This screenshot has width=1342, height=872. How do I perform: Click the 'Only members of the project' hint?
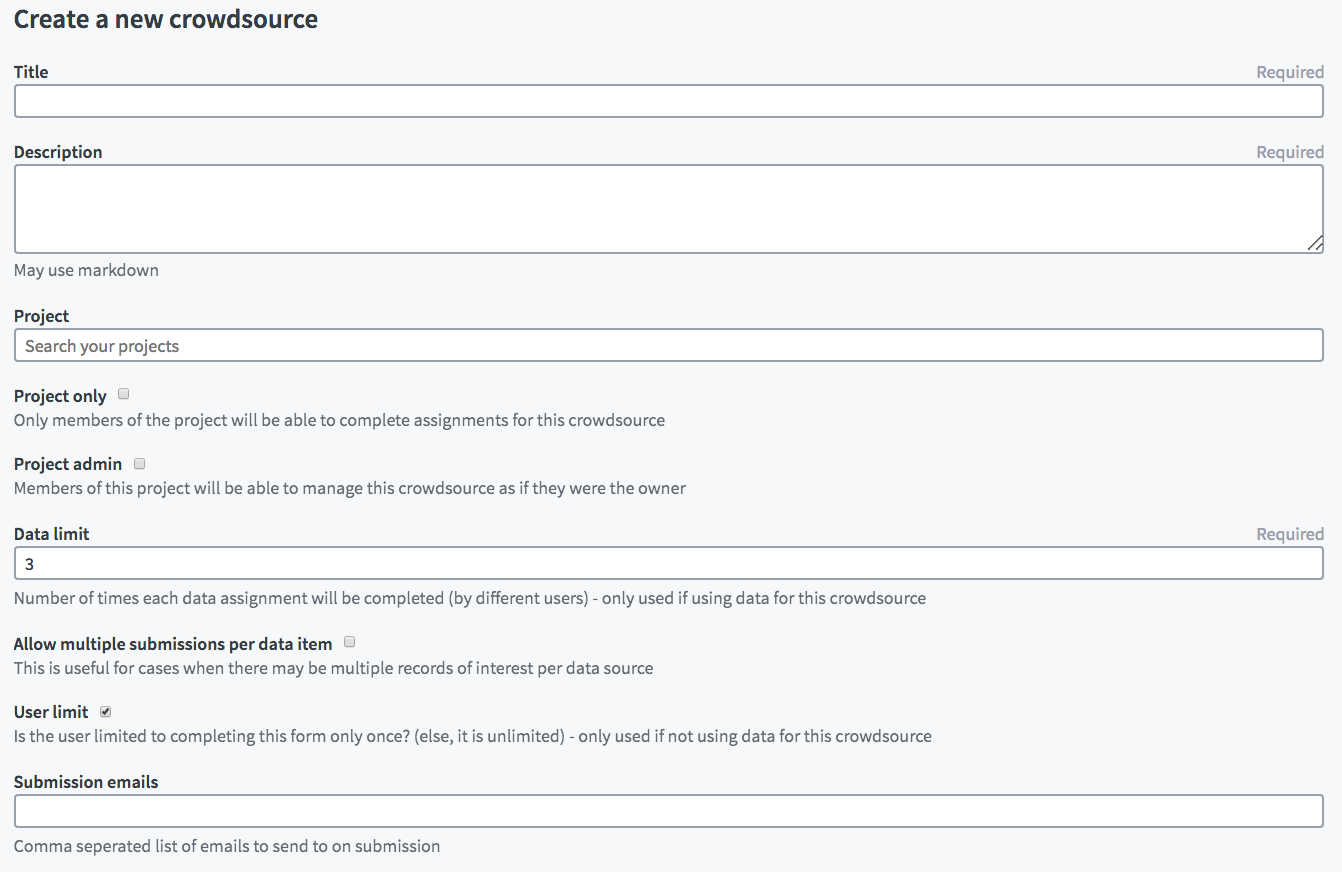(x=339, y=420)
